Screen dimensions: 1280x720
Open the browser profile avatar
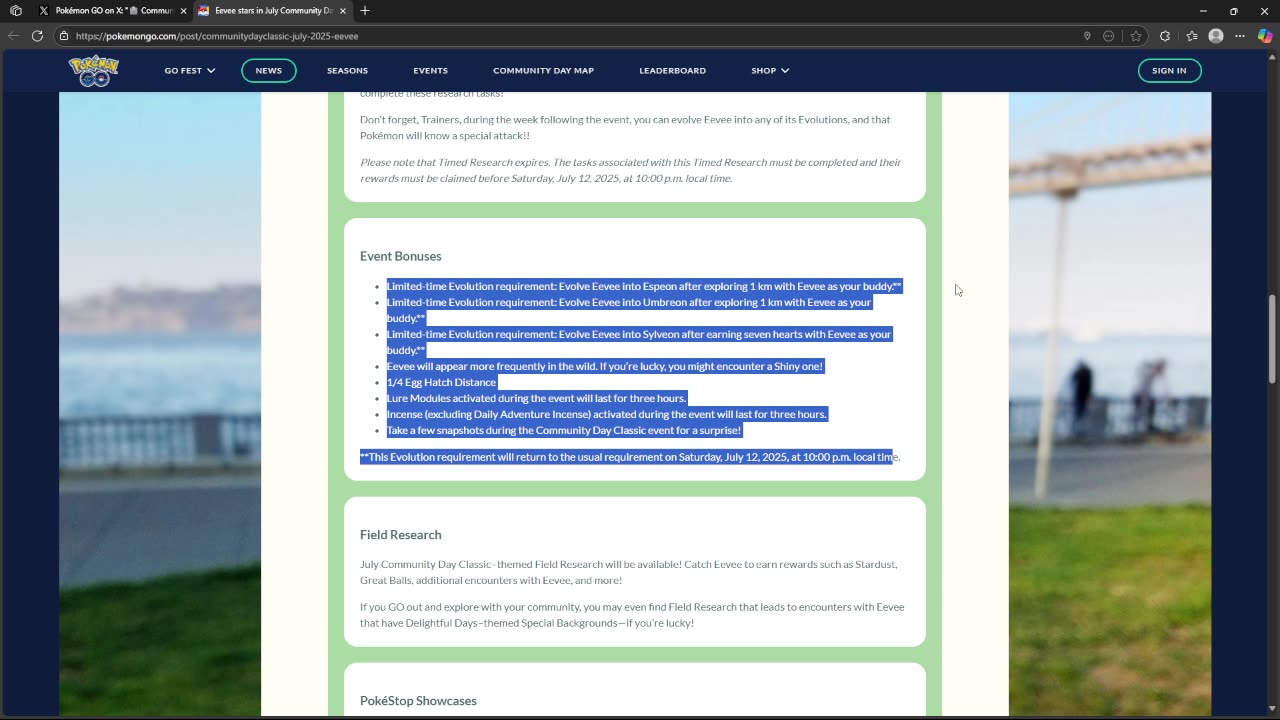tap(1216, 36)
